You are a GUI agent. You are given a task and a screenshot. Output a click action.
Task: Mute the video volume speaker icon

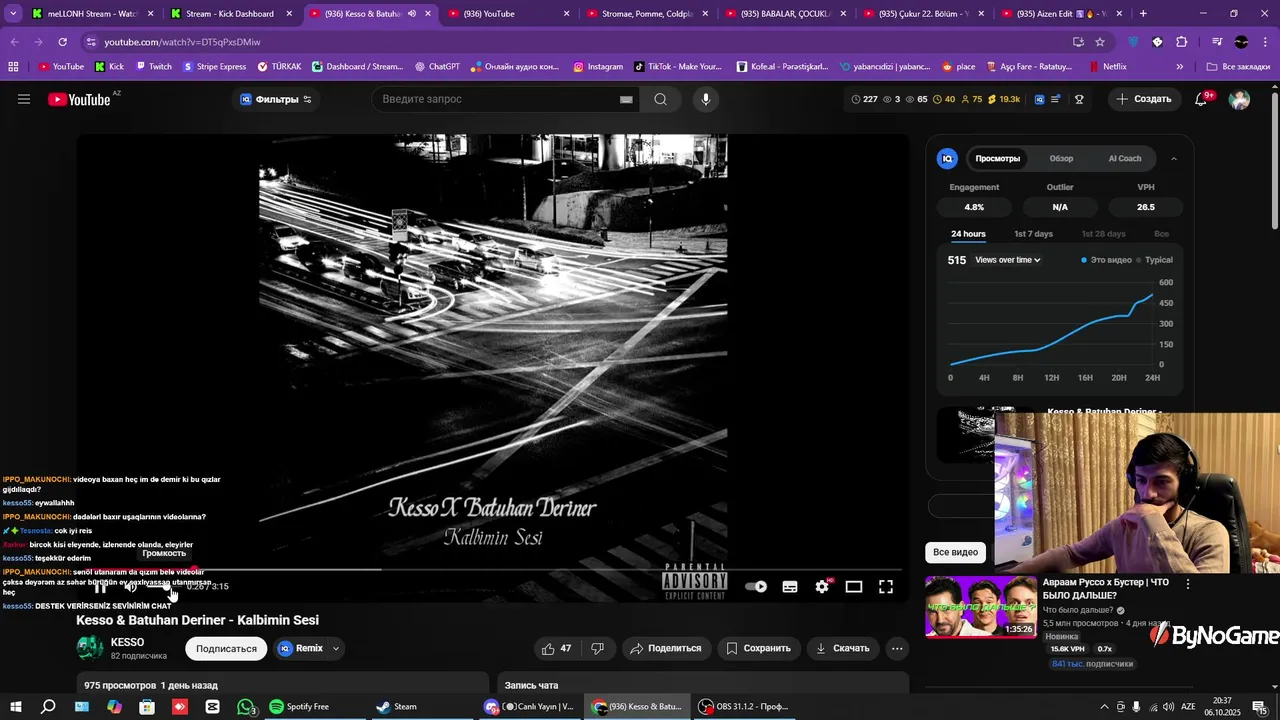point(130,587)
